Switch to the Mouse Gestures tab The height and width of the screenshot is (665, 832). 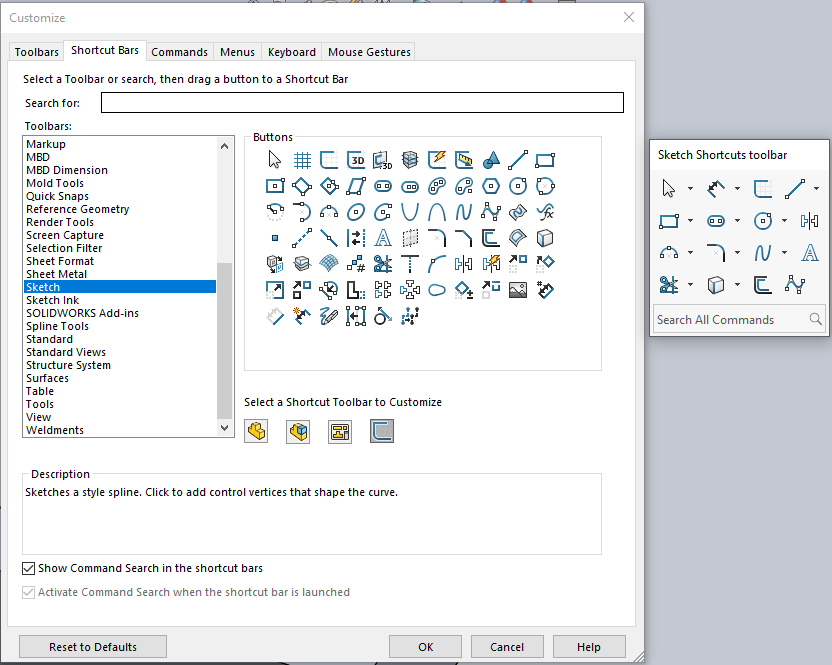pos(369,52)
